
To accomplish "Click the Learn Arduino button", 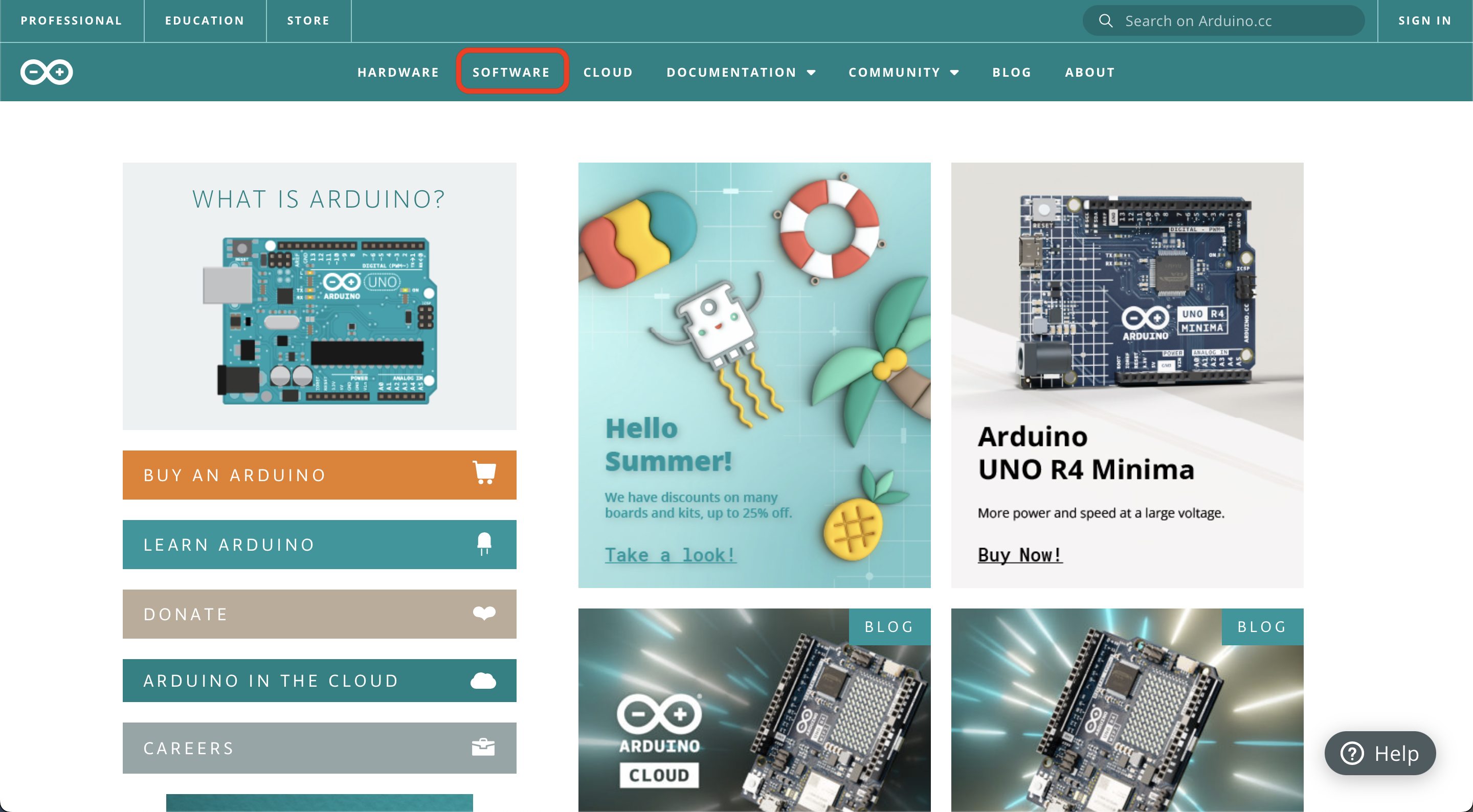I will coord(319,545).
